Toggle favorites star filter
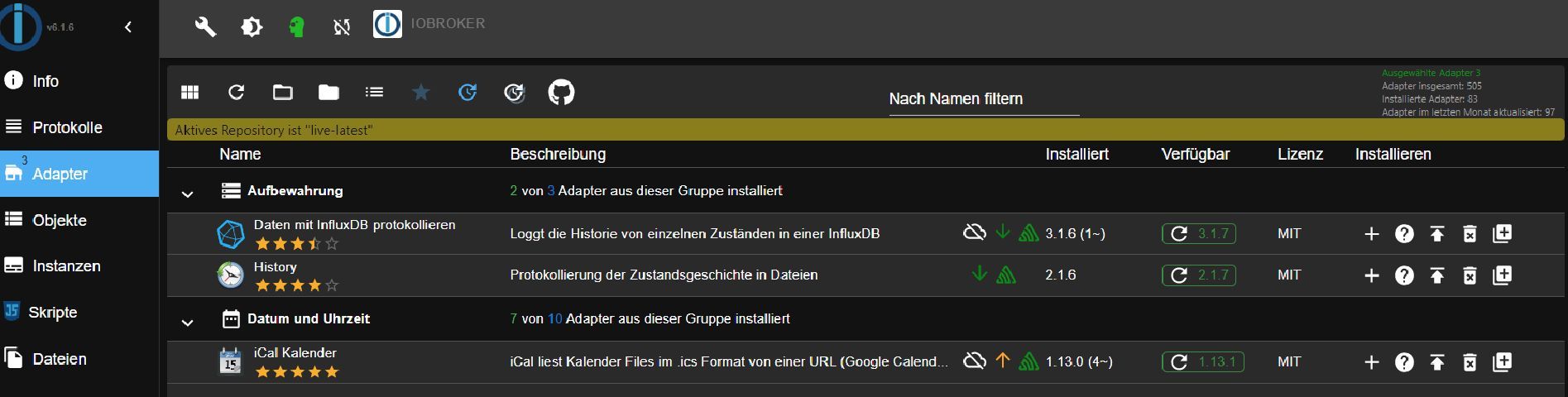Screen dimensions: 1568x397 click(x=421, y=93)
